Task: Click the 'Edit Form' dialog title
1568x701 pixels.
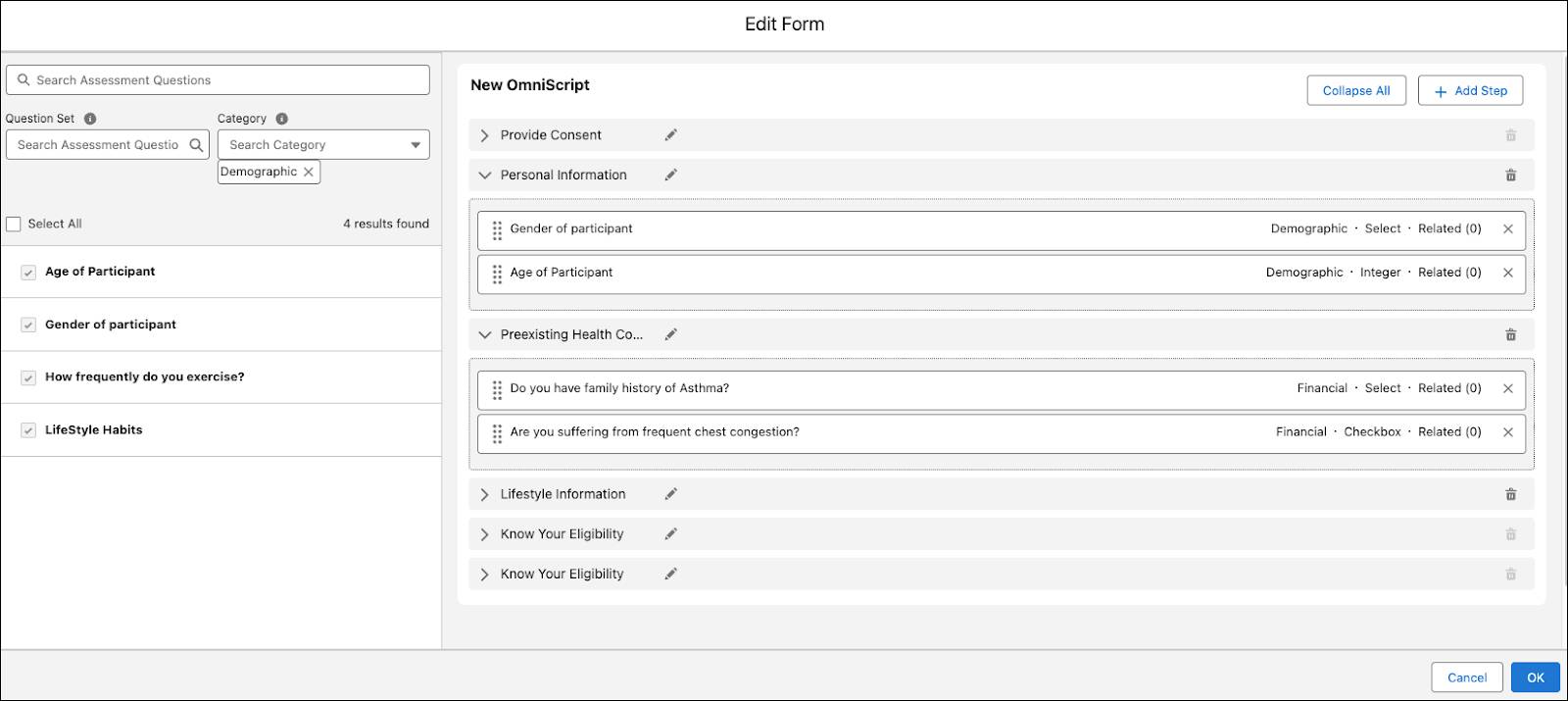Action: point(784,25)
